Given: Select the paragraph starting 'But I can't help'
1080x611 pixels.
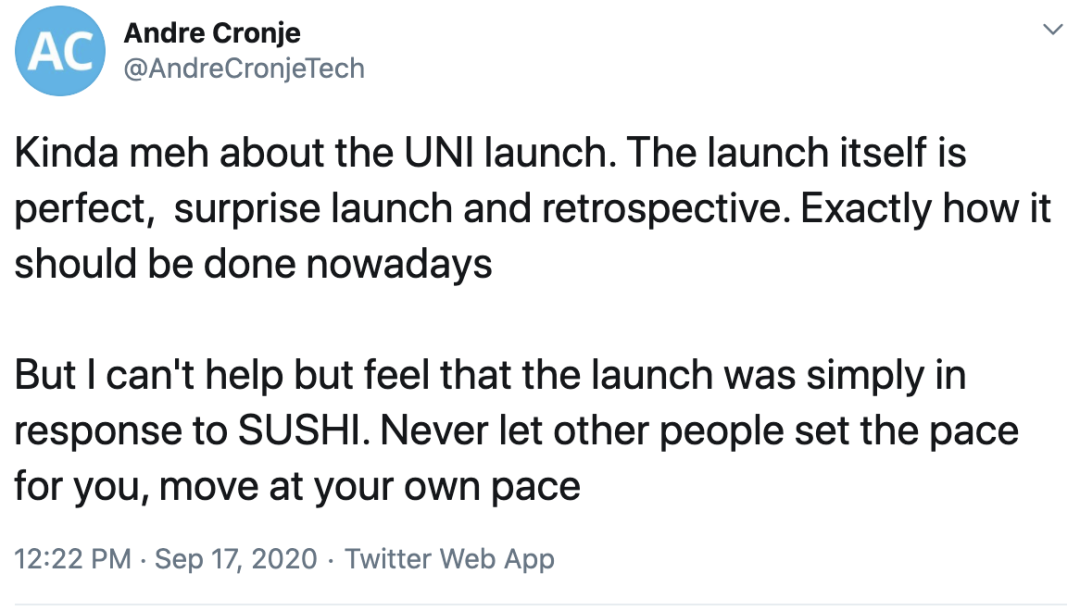Looking at the screenshot, I should click(517, 431).
